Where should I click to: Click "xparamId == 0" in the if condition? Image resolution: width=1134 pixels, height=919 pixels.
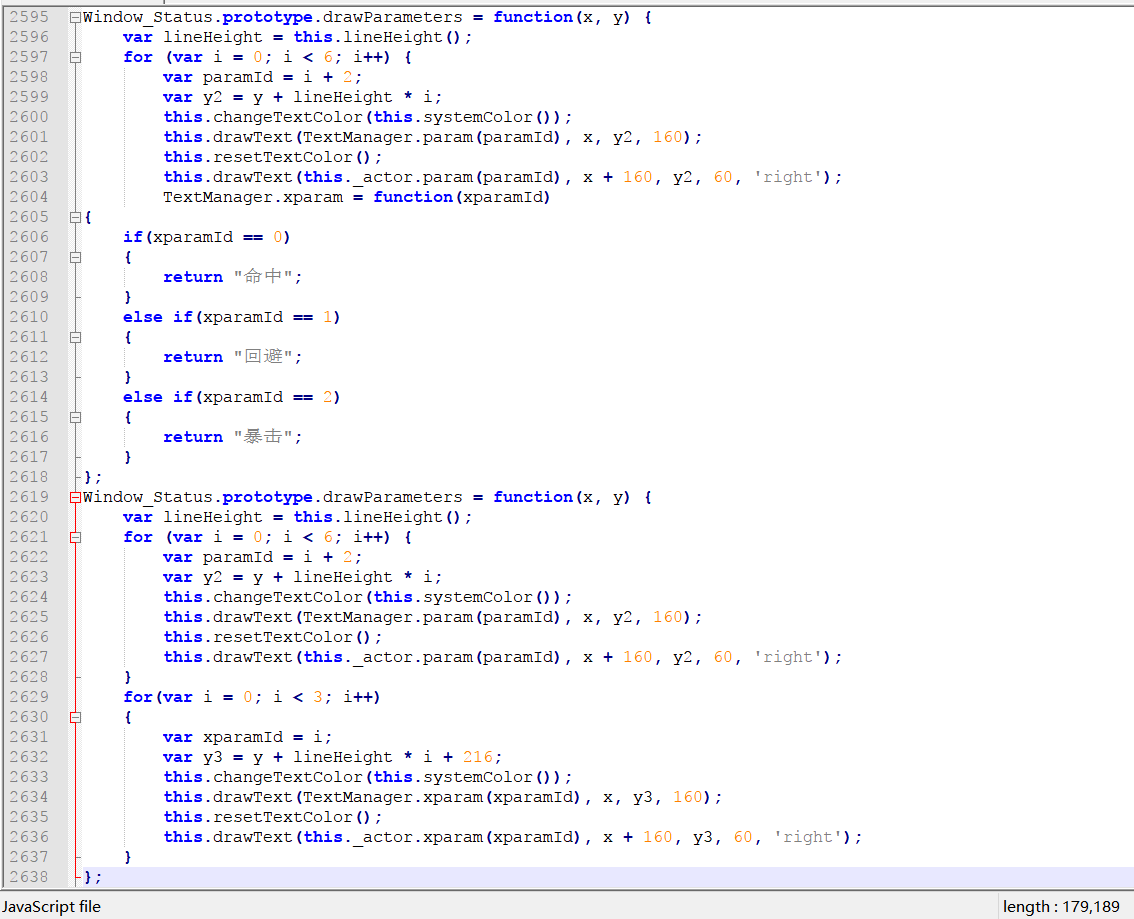coord(218,237)
